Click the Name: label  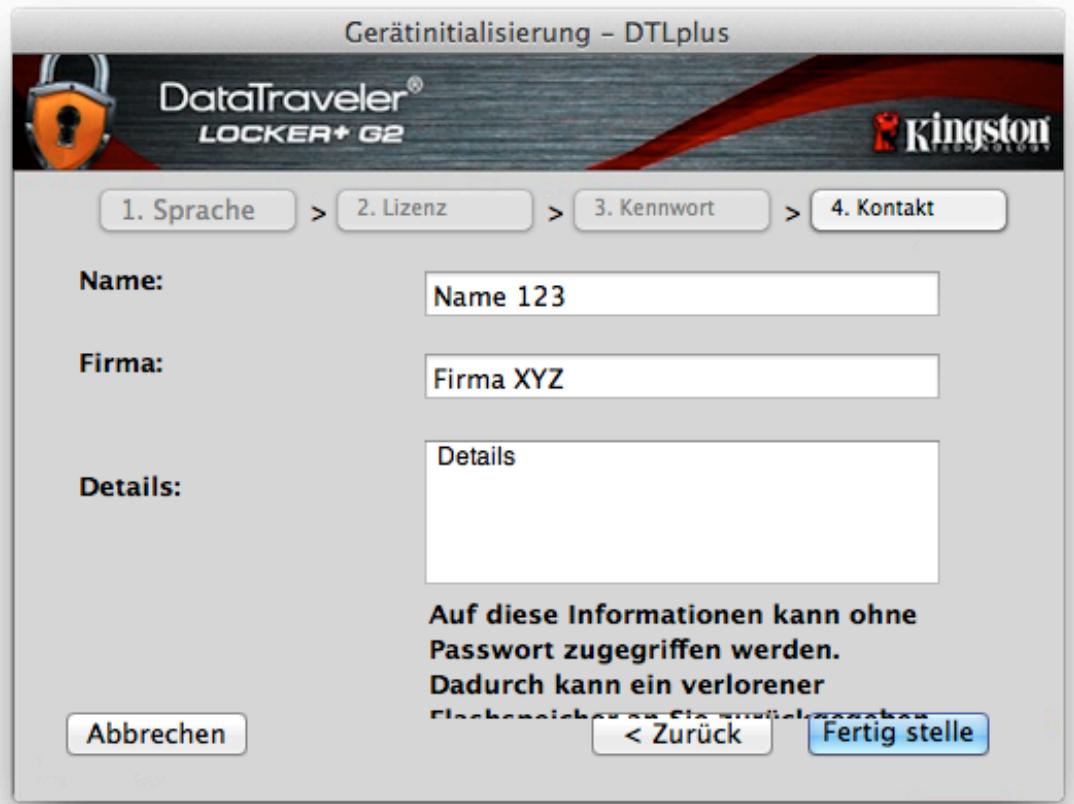point(121,281)
